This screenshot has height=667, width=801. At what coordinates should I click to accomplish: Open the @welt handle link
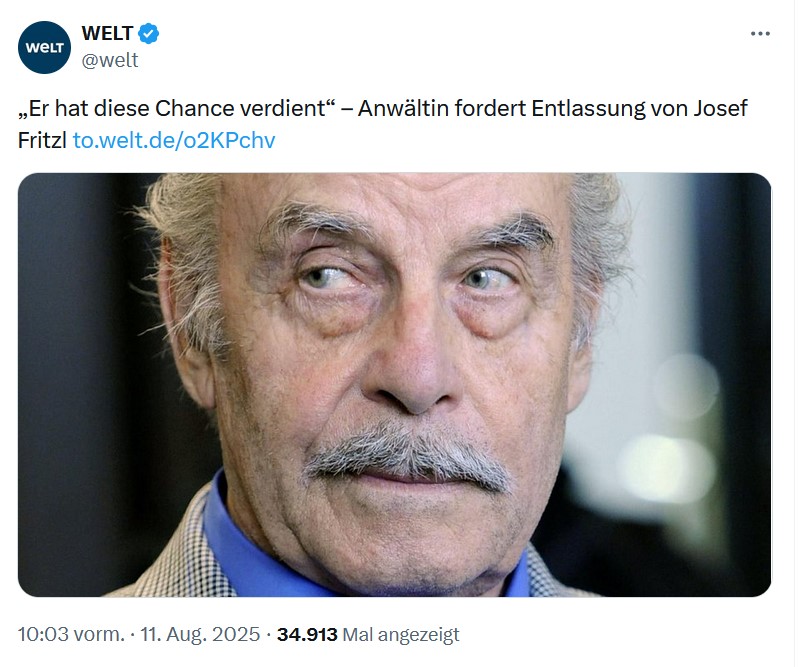click(109, 60)
